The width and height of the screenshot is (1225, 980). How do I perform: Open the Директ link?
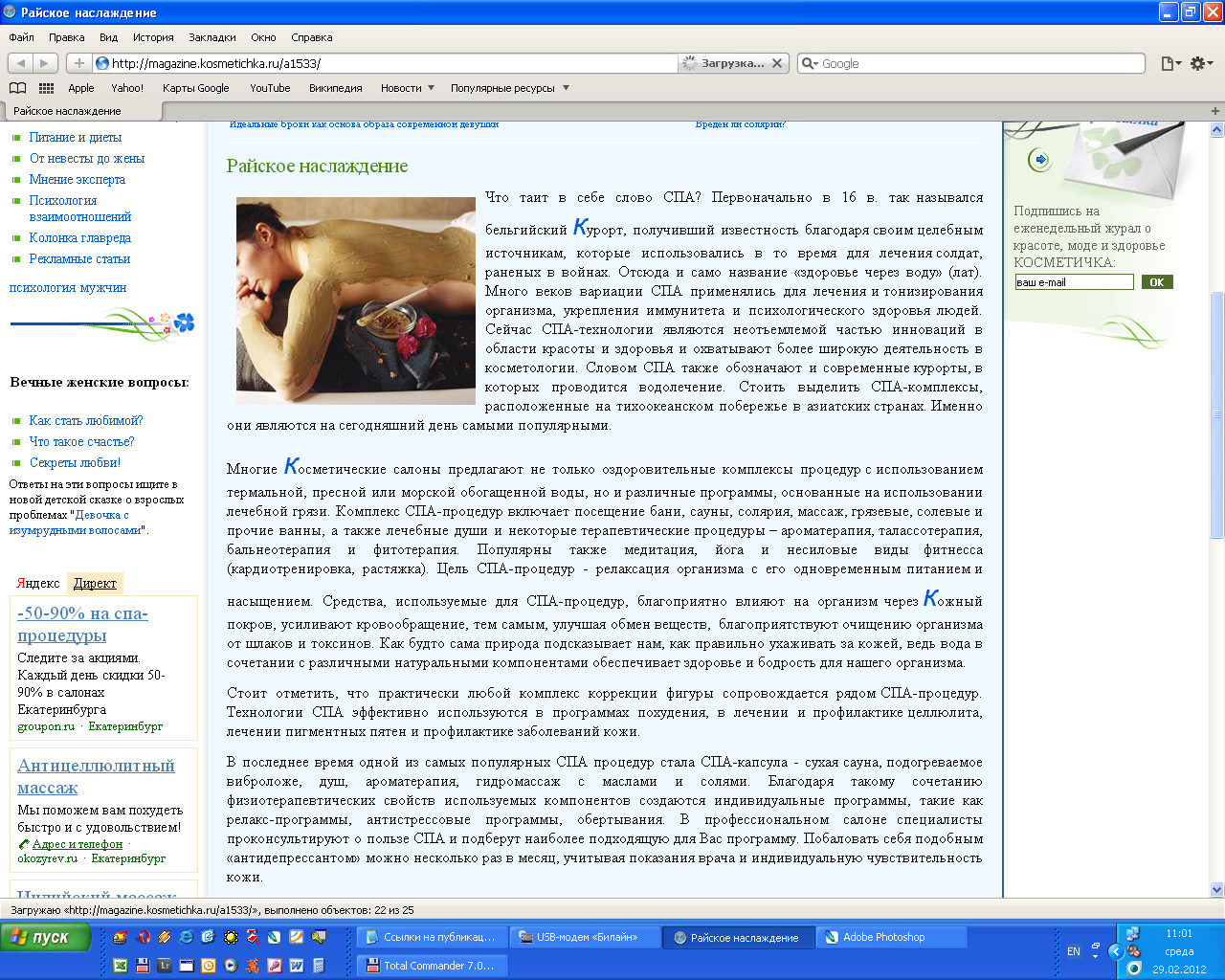click(x=95, y=584)
